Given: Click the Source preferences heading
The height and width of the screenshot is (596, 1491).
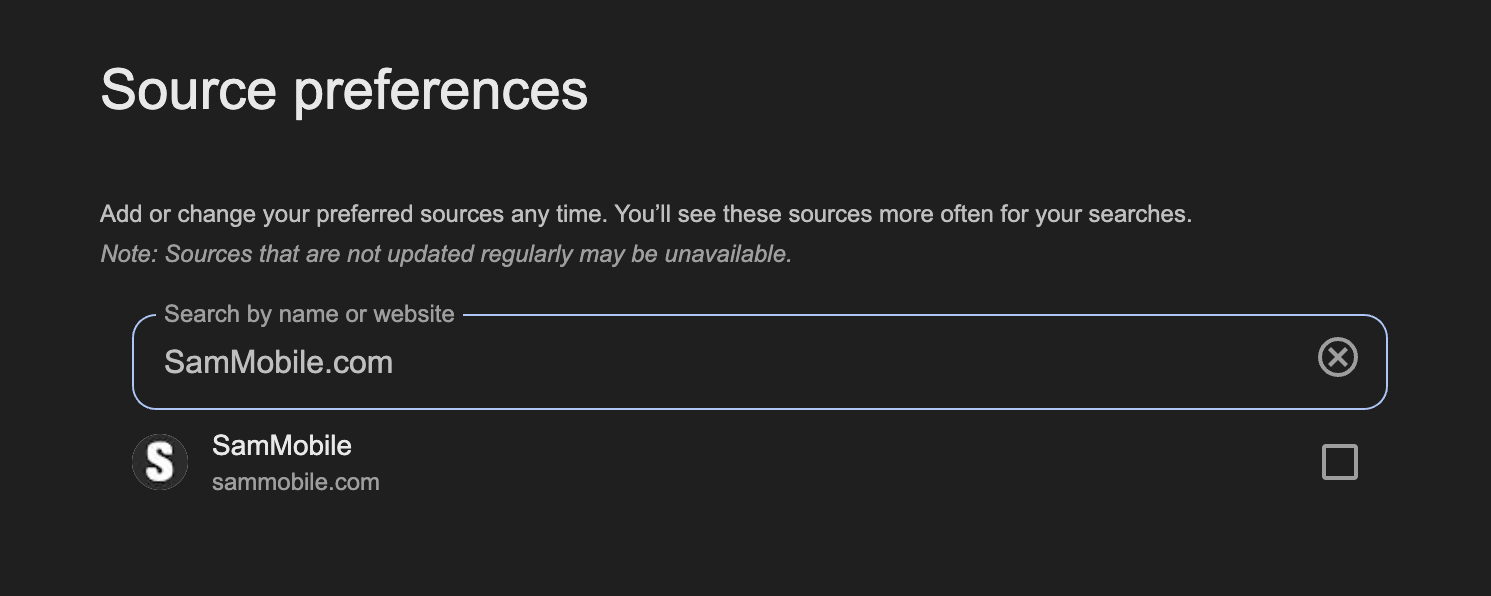Looking at the screenshot, I should click(x=344, y=90).
